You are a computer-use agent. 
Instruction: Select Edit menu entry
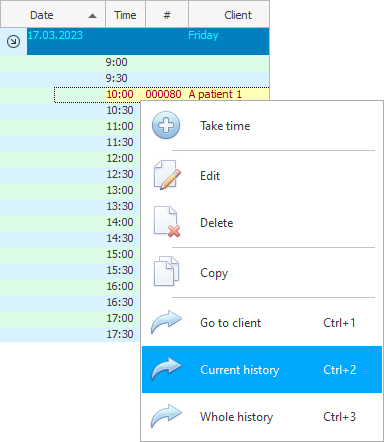click(x=262, y=175)
